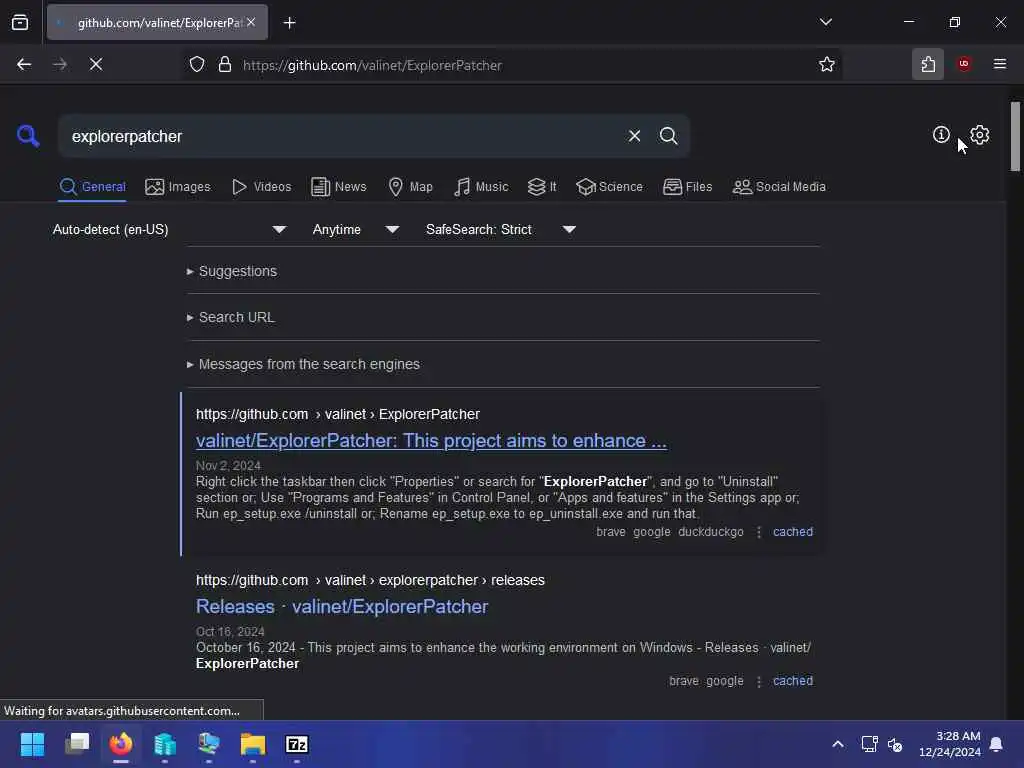Go back with the browser back arrow
Screen dimensions: 1024x768
[24, 65]
